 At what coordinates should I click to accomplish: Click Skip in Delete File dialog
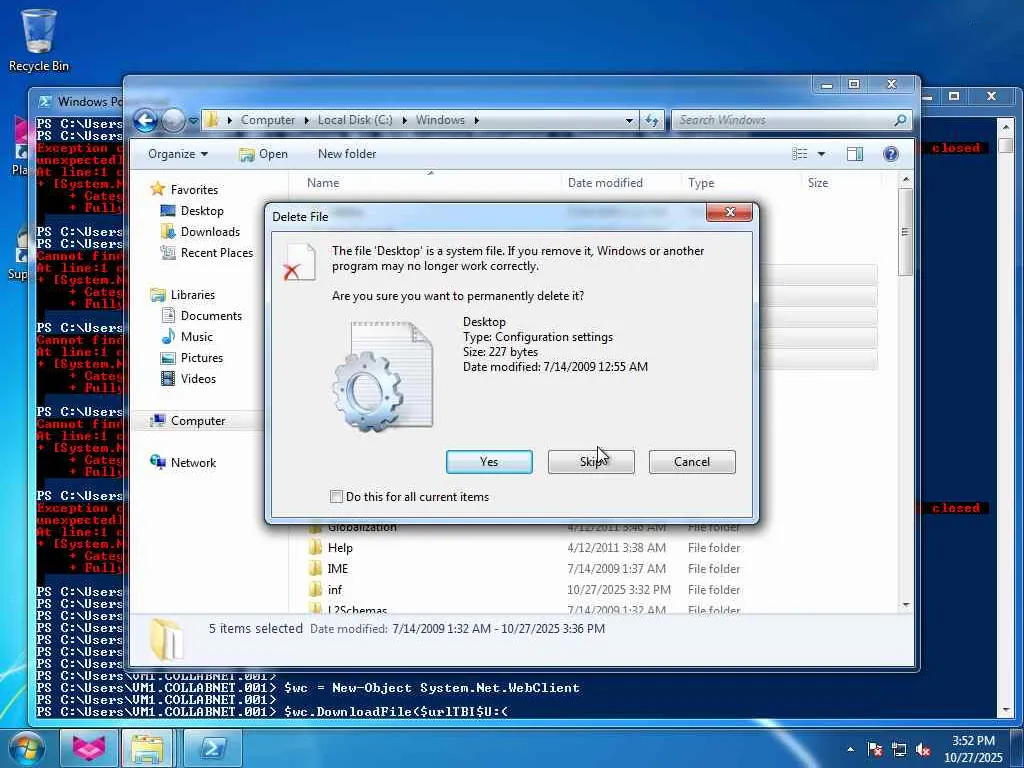point(591,462)
